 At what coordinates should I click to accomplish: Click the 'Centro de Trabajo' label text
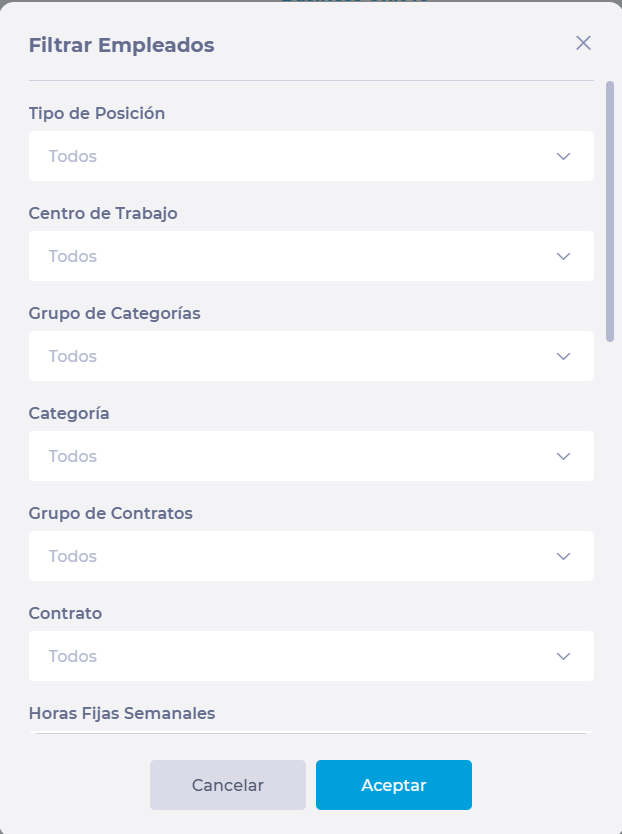pos(104,213)
